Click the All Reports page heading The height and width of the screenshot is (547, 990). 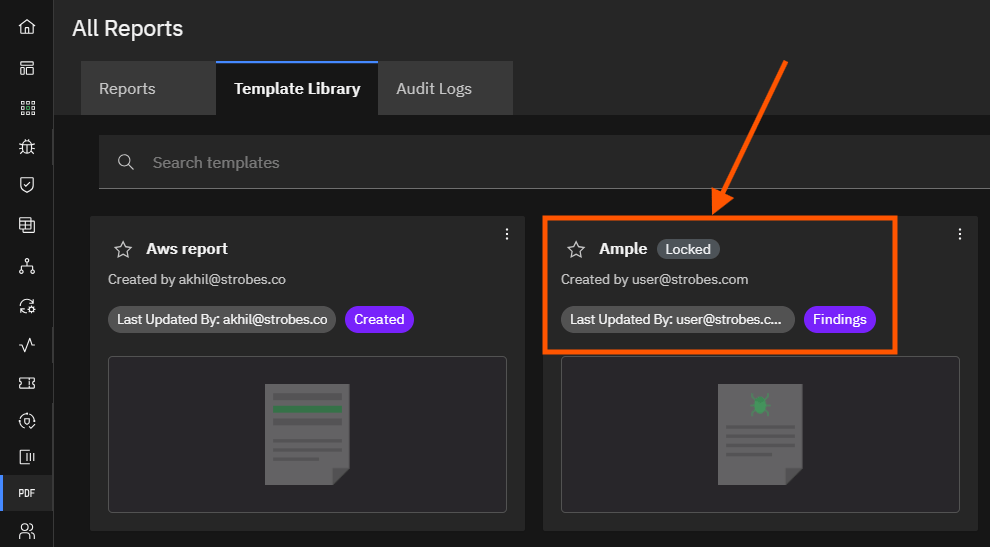click(x=128, y=28)
